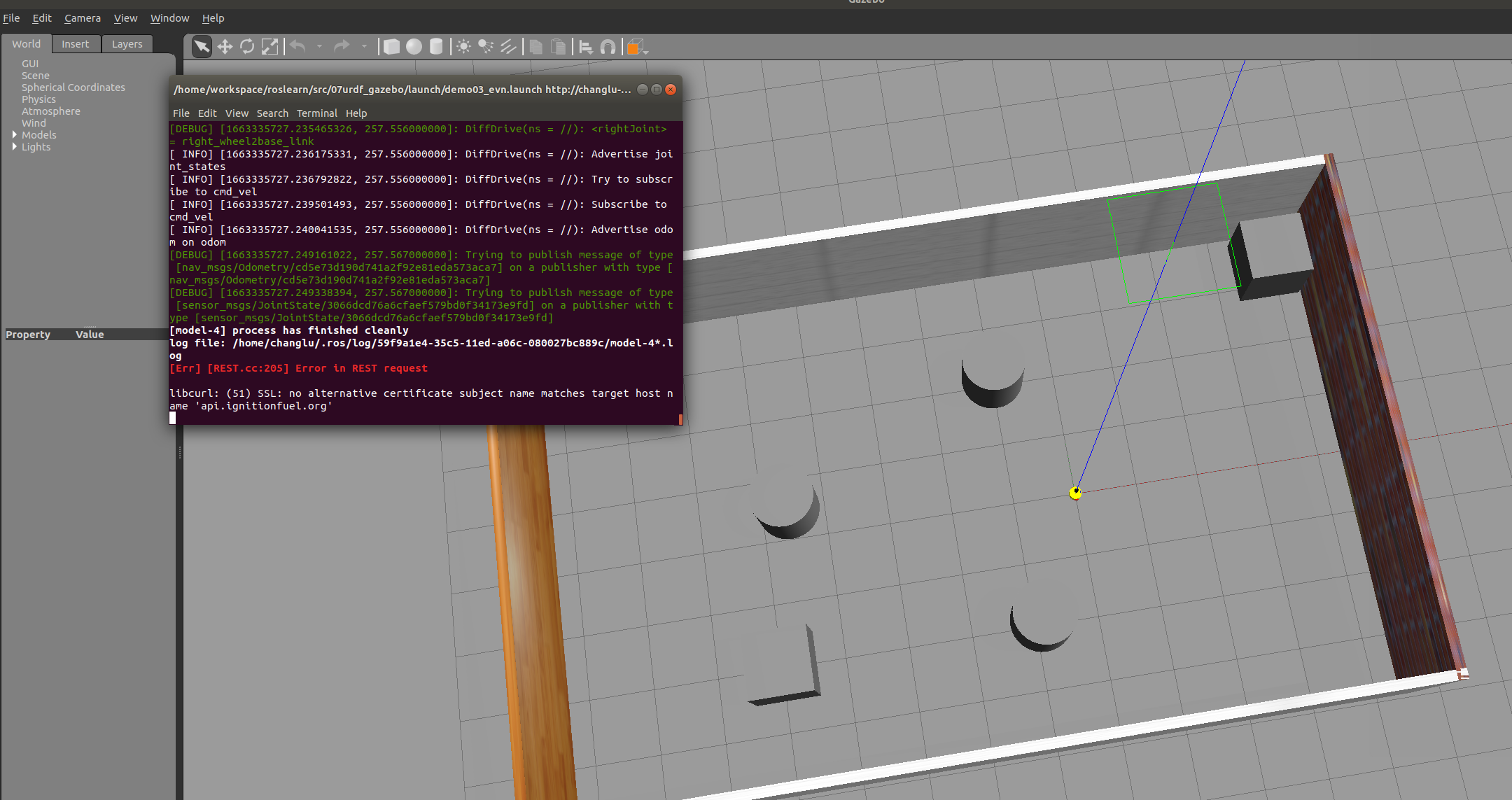Open the view angle orange cube dropdown
1512x800 pixels.
pos(637,47)
